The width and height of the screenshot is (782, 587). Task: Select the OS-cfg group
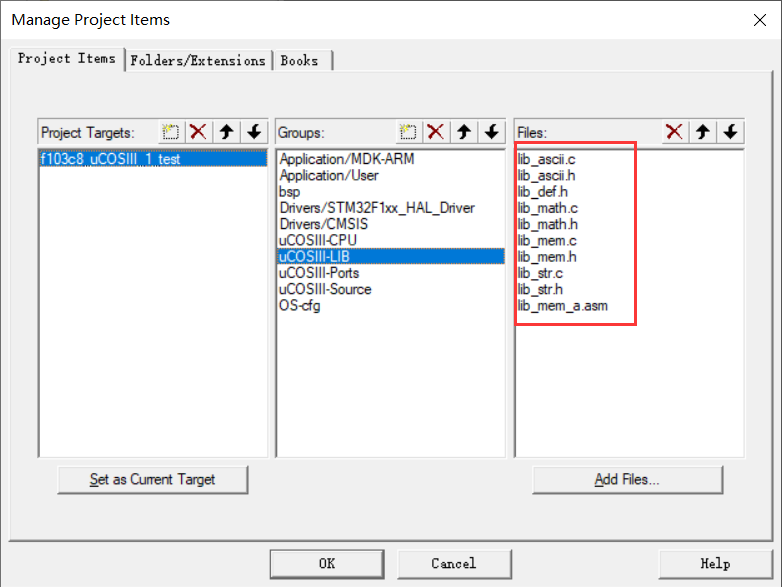[x=391, y=306]
